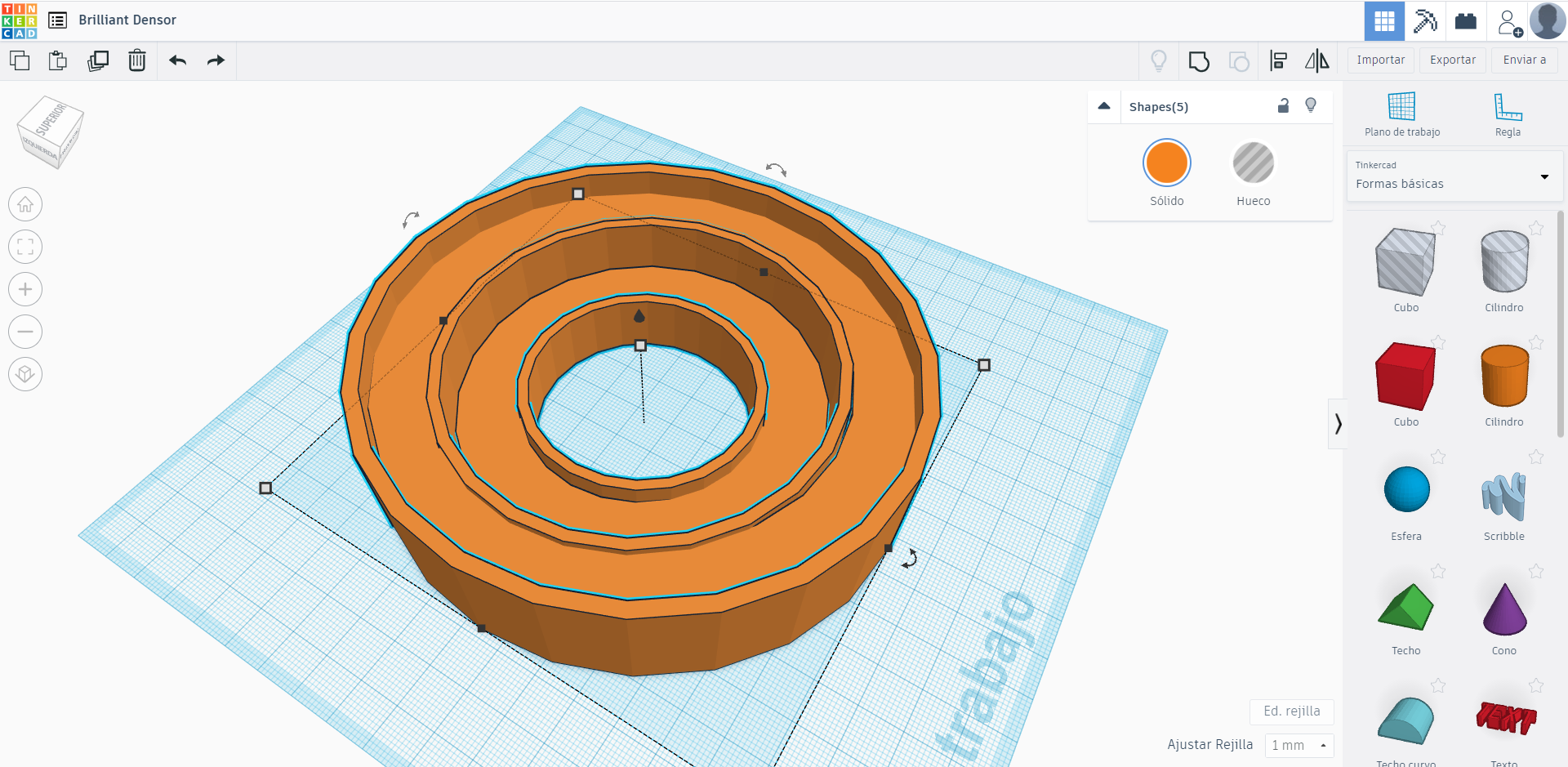Copy the selected shapes
This screenshot has width=1568, height=767.
tap(20, 60)
